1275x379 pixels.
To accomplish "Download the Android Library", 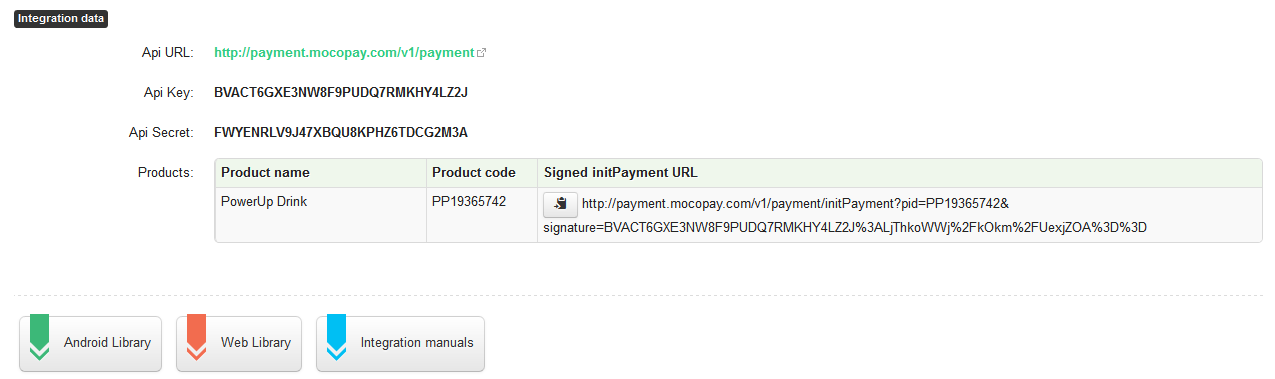I will (91, 343).
